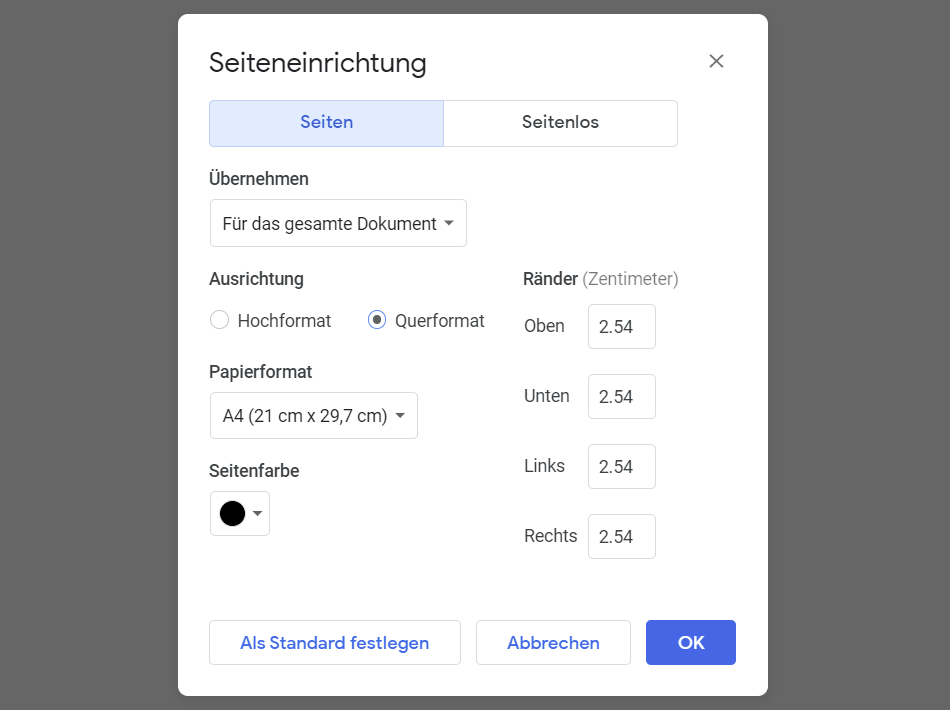This screenshot has height=710, width=950.
Task: Select the Querformat radio button
Action: pos(377,320)
